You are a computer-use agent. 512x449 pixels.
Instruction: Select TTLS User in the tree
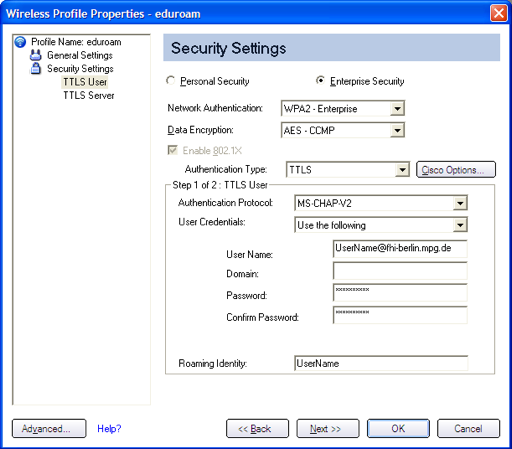point(85,82)
